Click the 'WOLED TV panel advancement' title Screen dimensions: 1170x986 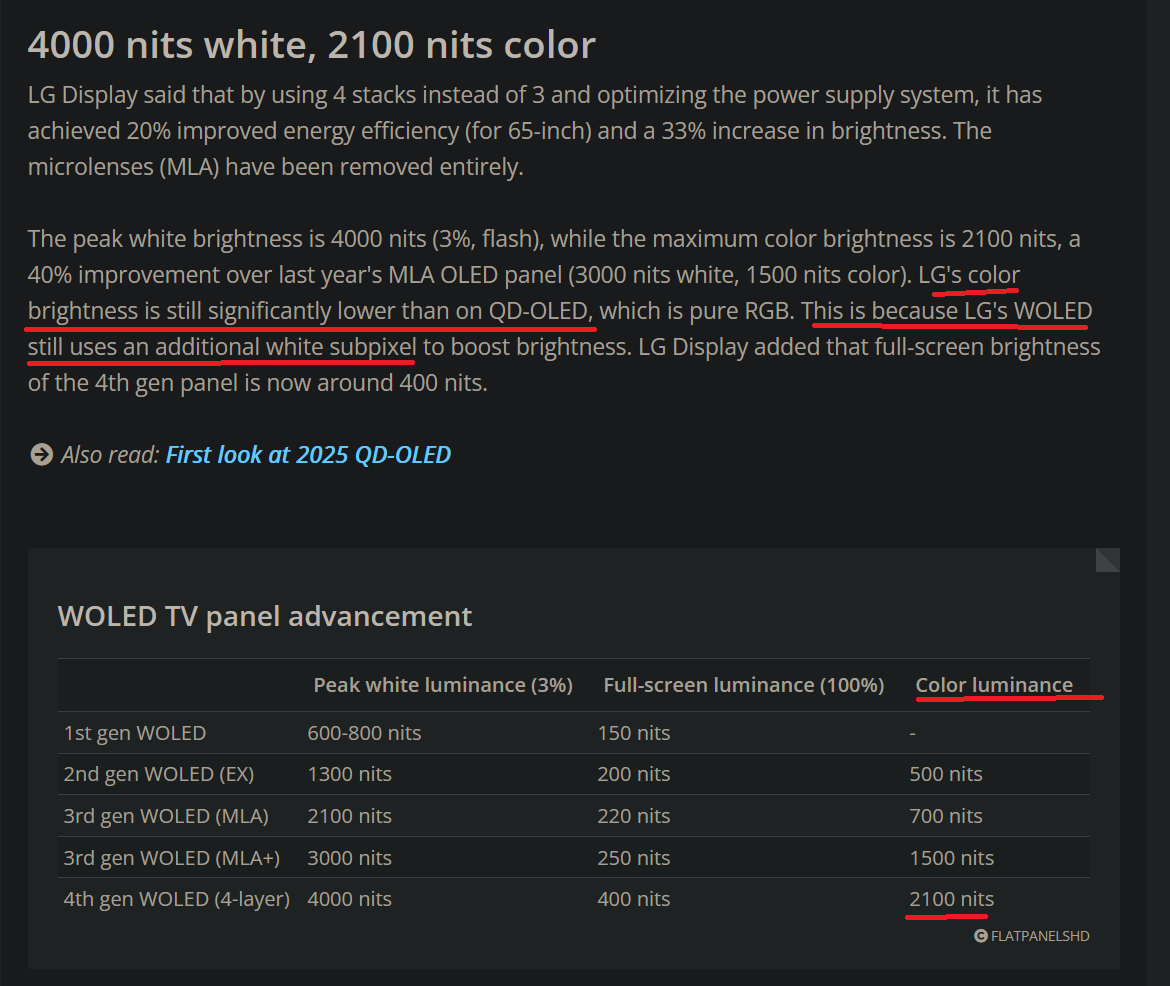pyautogui.click(x=265, y=617)
